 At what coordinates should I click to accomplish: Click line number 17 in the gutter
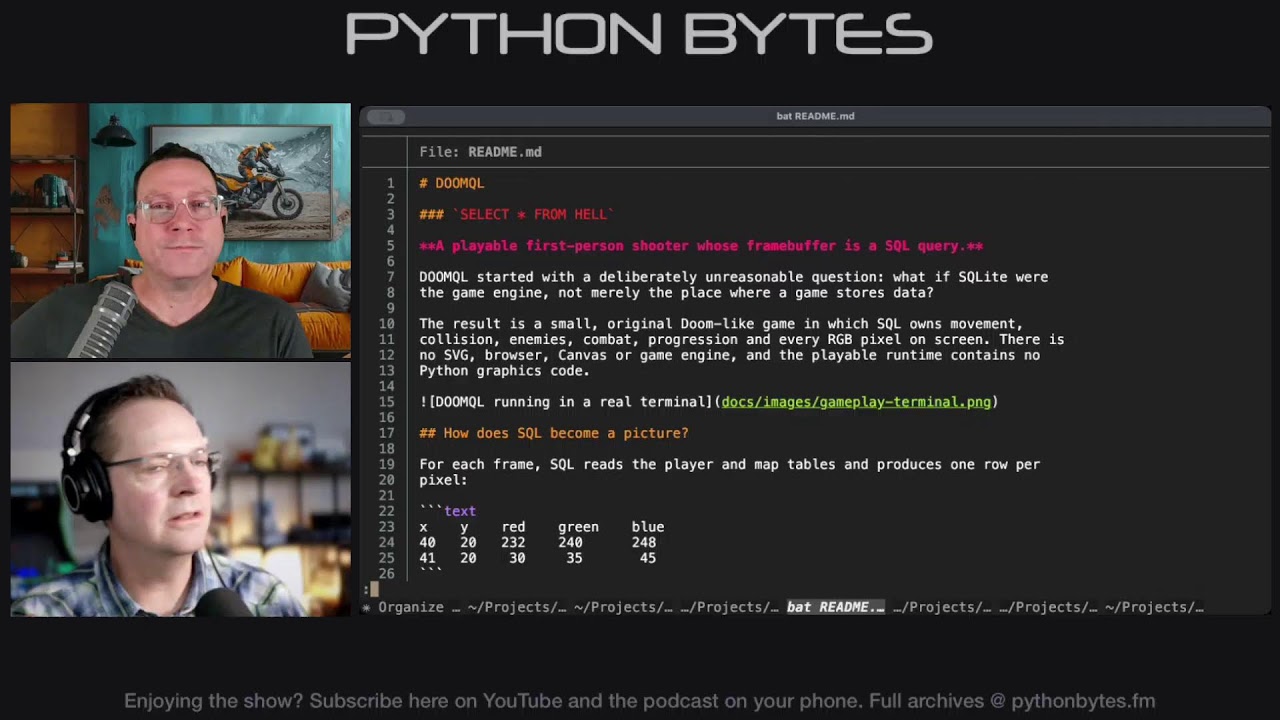coord(386,433)
